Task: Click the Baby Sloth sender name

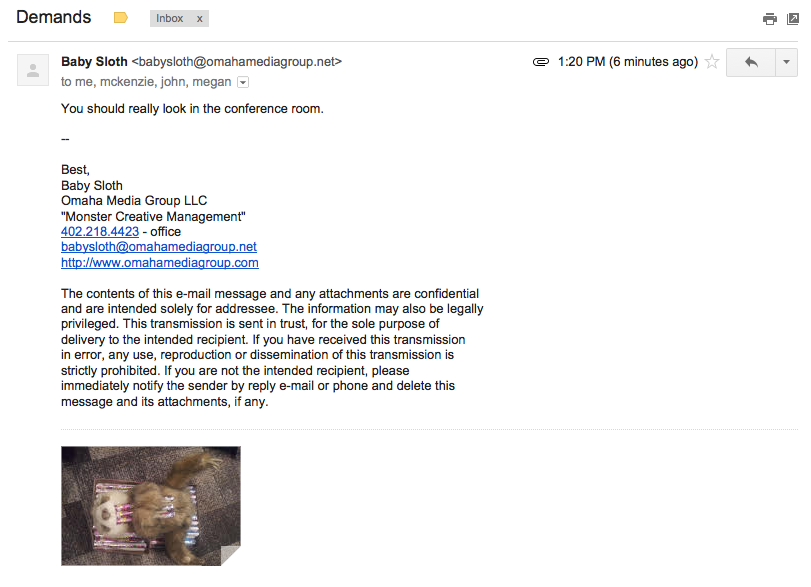Action: tap(94, 62)
